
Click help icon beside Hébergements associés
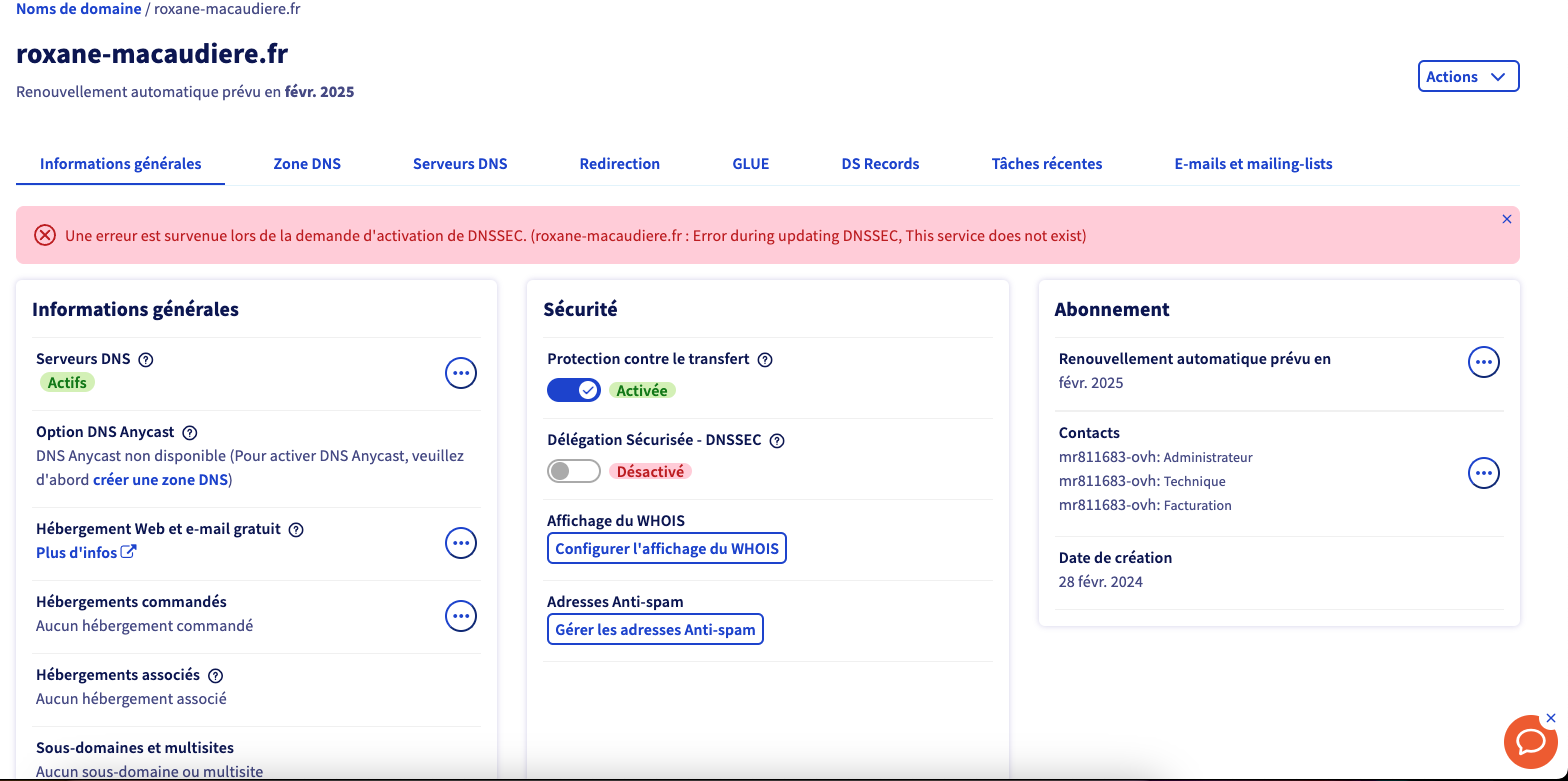point(215,676)
